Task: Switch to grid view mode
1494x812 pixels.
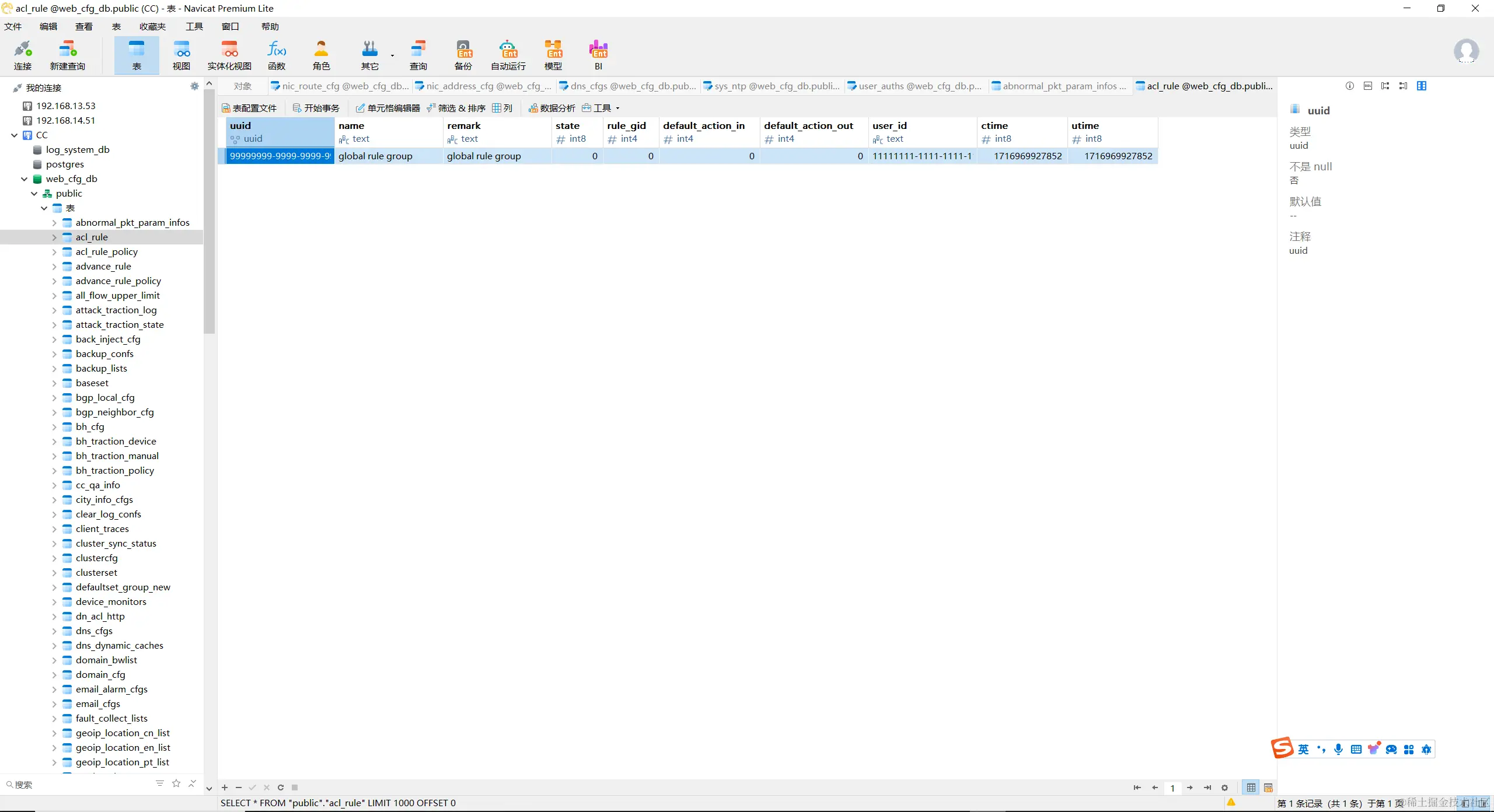Action: (x=1251, y=787)
